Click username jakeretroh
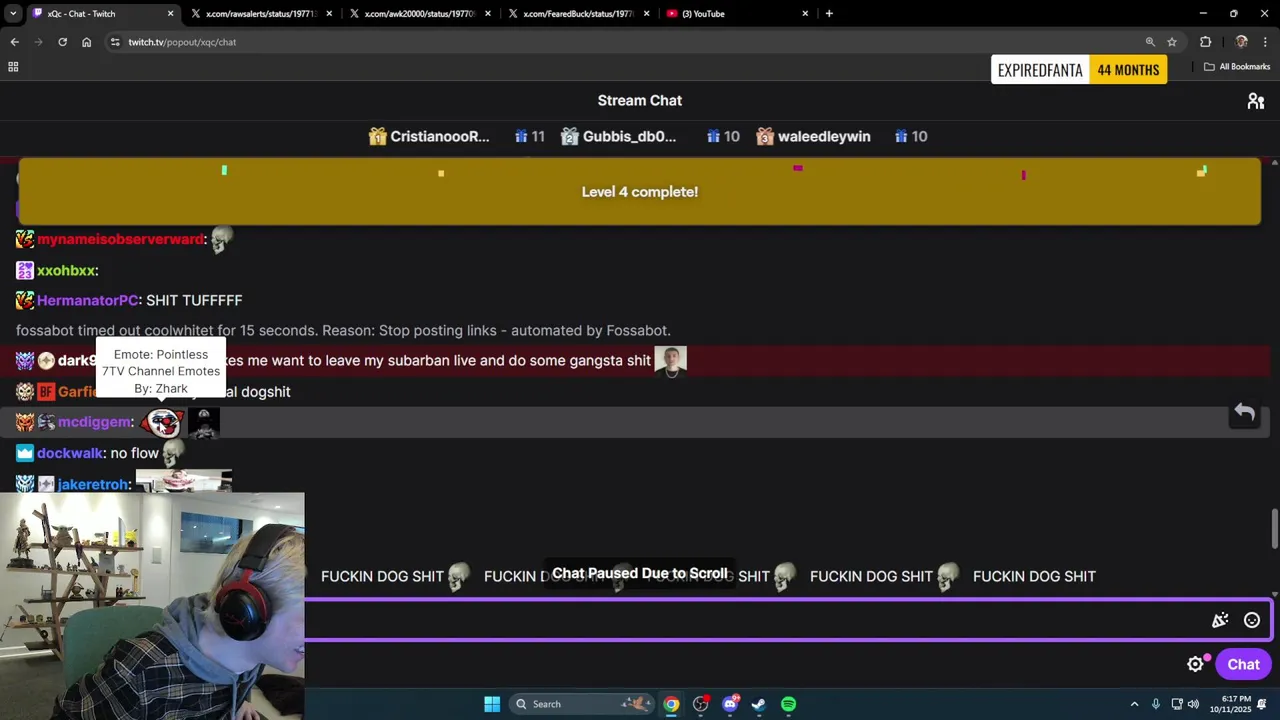This screenshot has height=720, width=1280. tap(93, 484)
